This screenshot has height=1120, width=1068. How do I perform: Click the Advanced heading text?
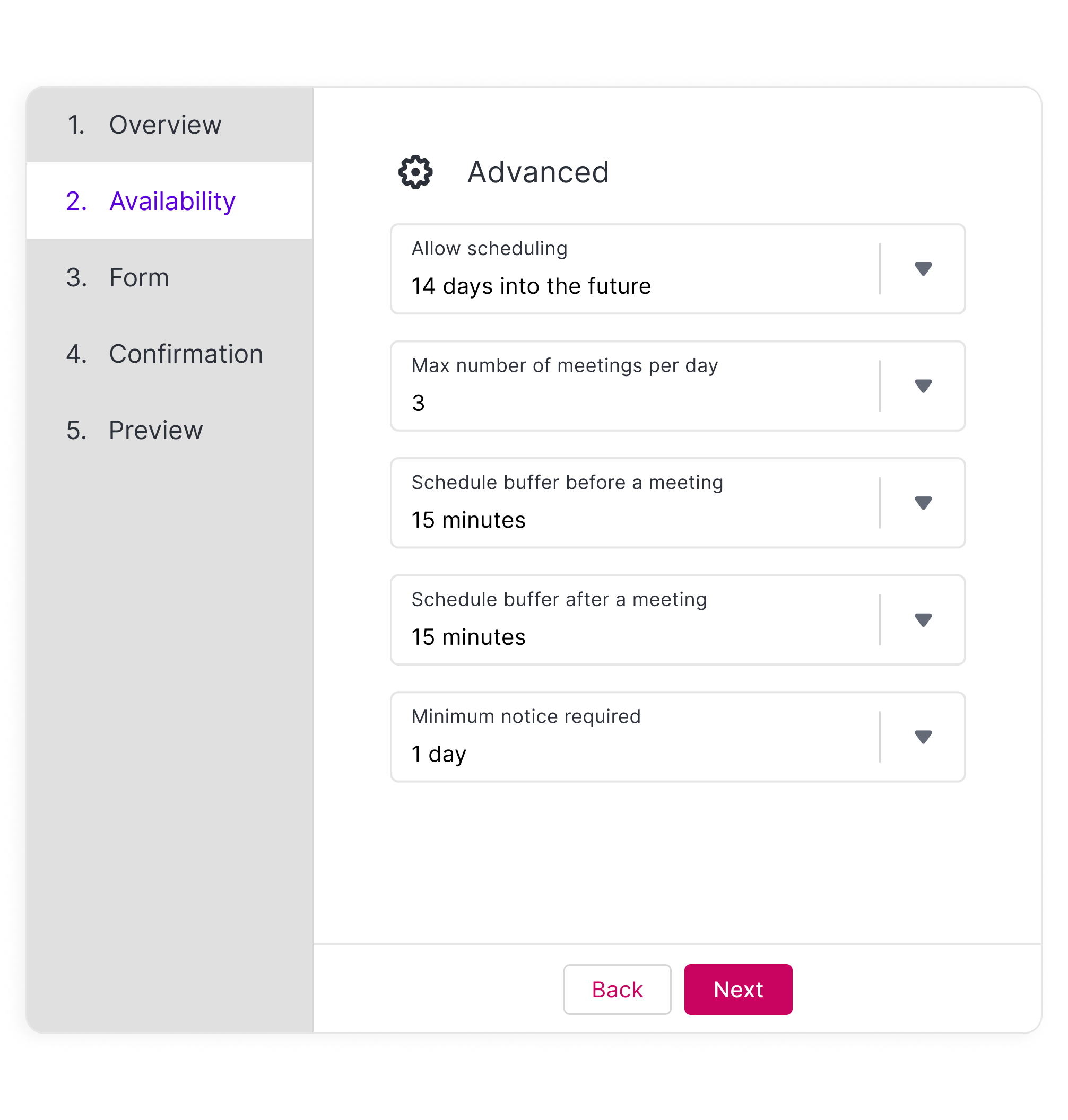pos(537,172)
